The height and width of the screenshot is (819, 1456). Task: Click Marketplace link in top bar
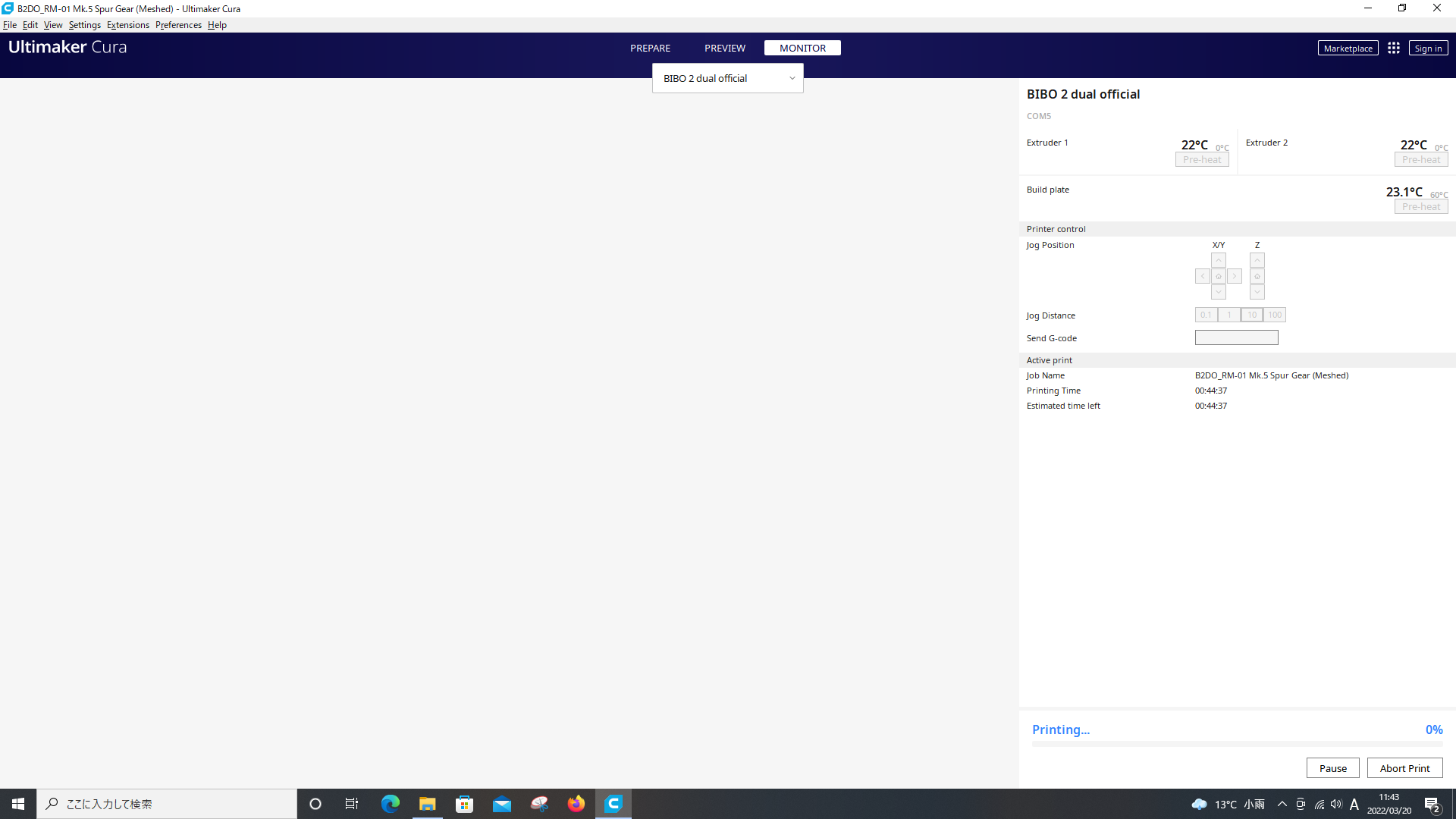click(1348, 47)
